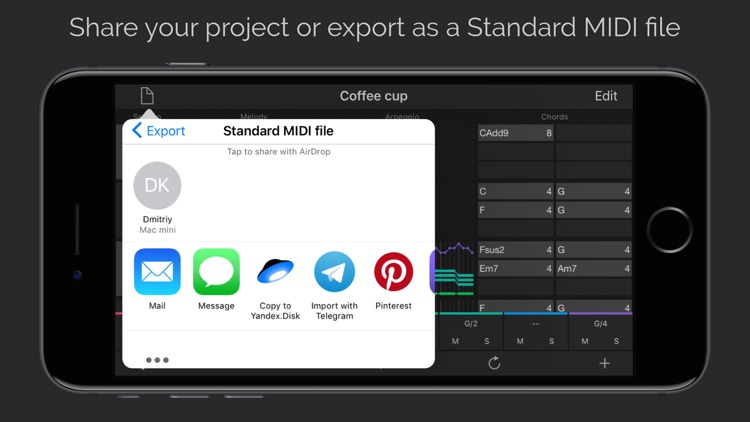Tap the Standard MIDI file title
750x422 pixels.
278,131
